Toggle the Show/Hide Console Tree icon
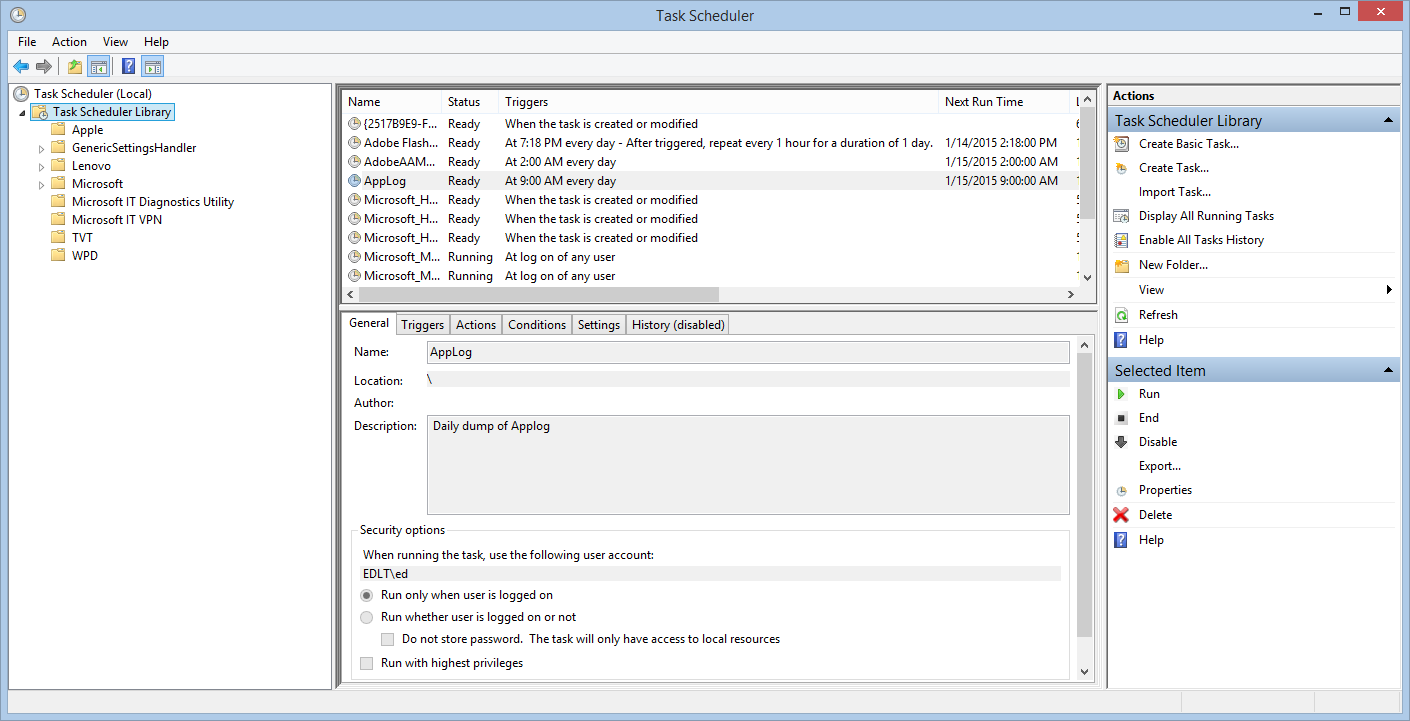Viewport: 1410px width, 721px height. coord(98,67)
